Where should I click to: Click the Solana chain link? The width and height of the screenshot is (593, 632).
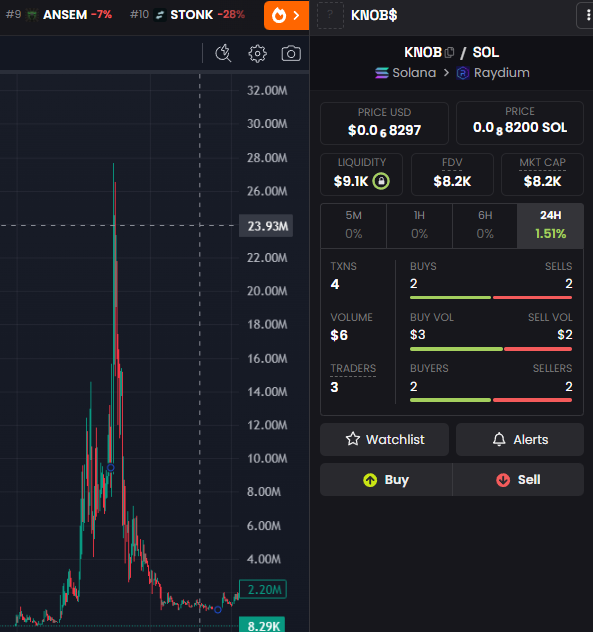point(406,73)
